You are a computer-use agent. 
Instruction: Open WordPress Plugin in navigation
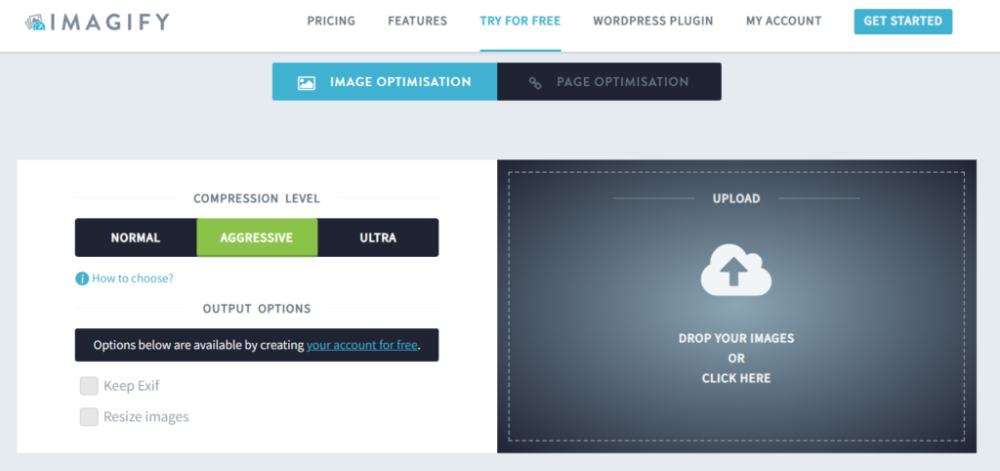point(653,21)
